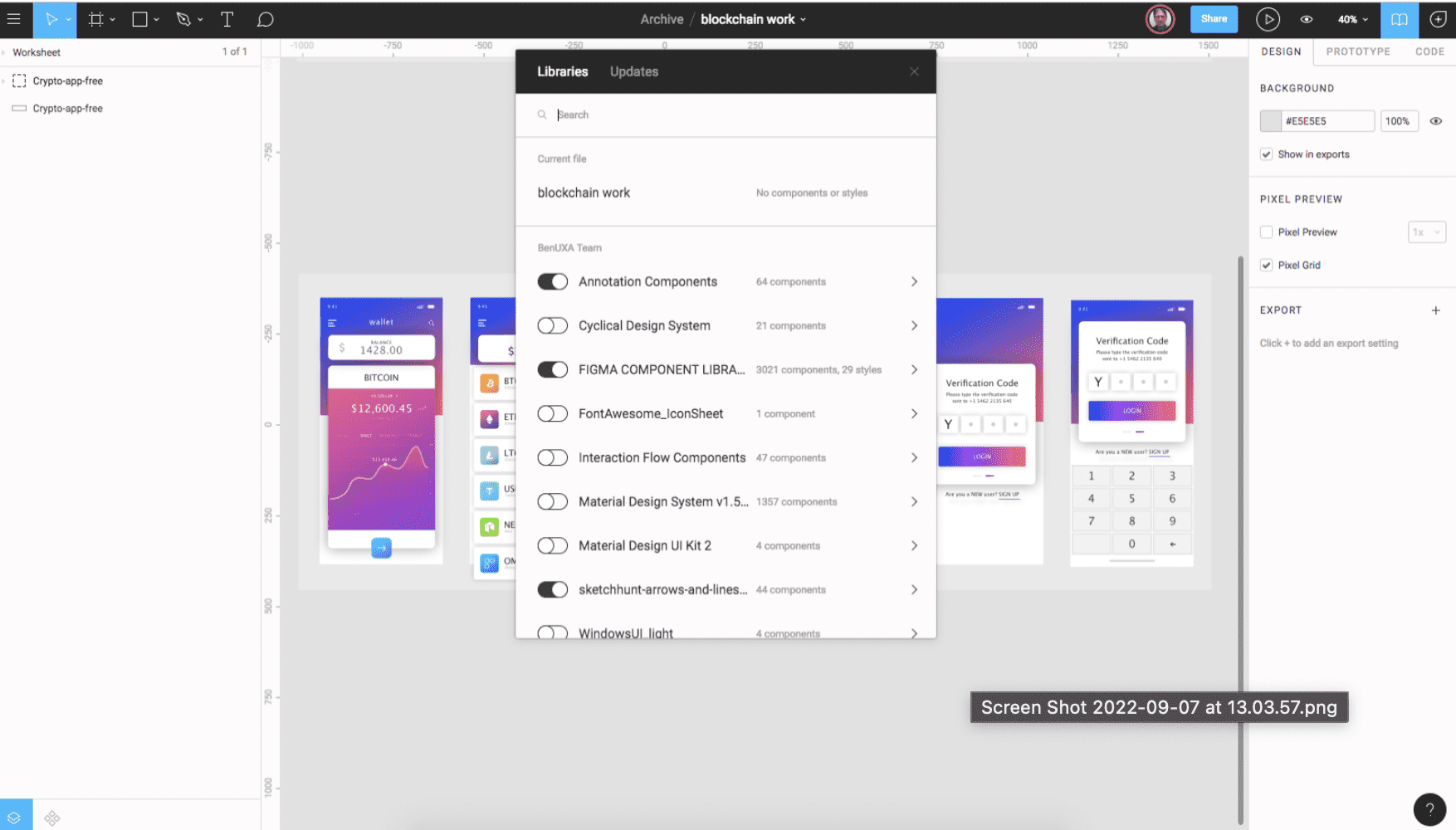
Task: Uncheck Show in exports checkbox
Action: tap(1266, 154)
